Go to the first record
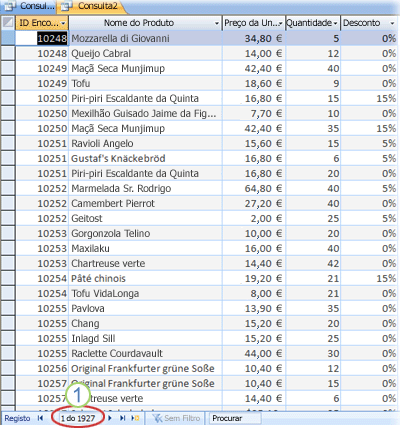 (x=40, y=418)
